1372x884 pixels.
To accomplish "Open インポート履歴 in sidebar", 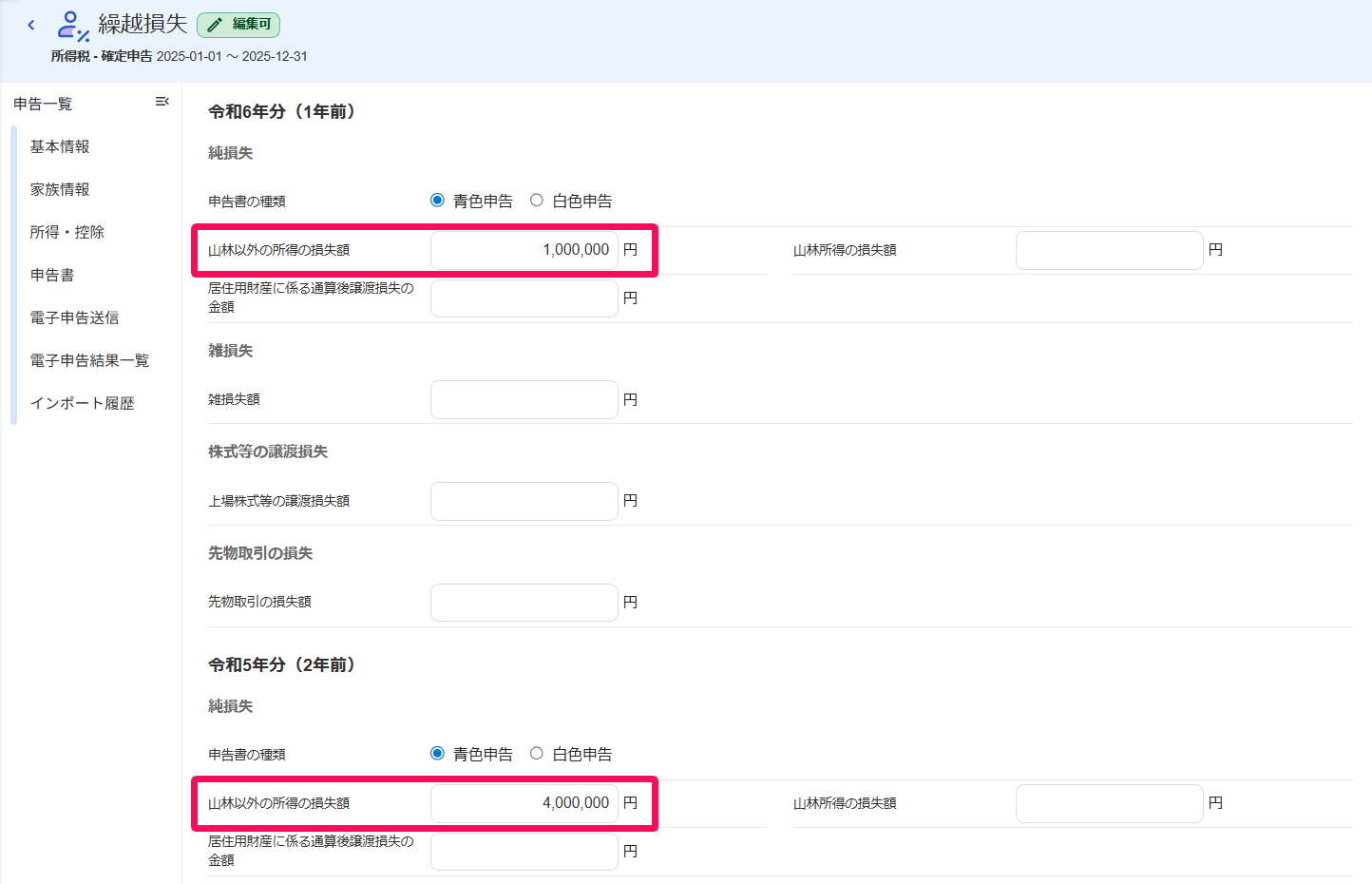I will click(x=83, y=403).
